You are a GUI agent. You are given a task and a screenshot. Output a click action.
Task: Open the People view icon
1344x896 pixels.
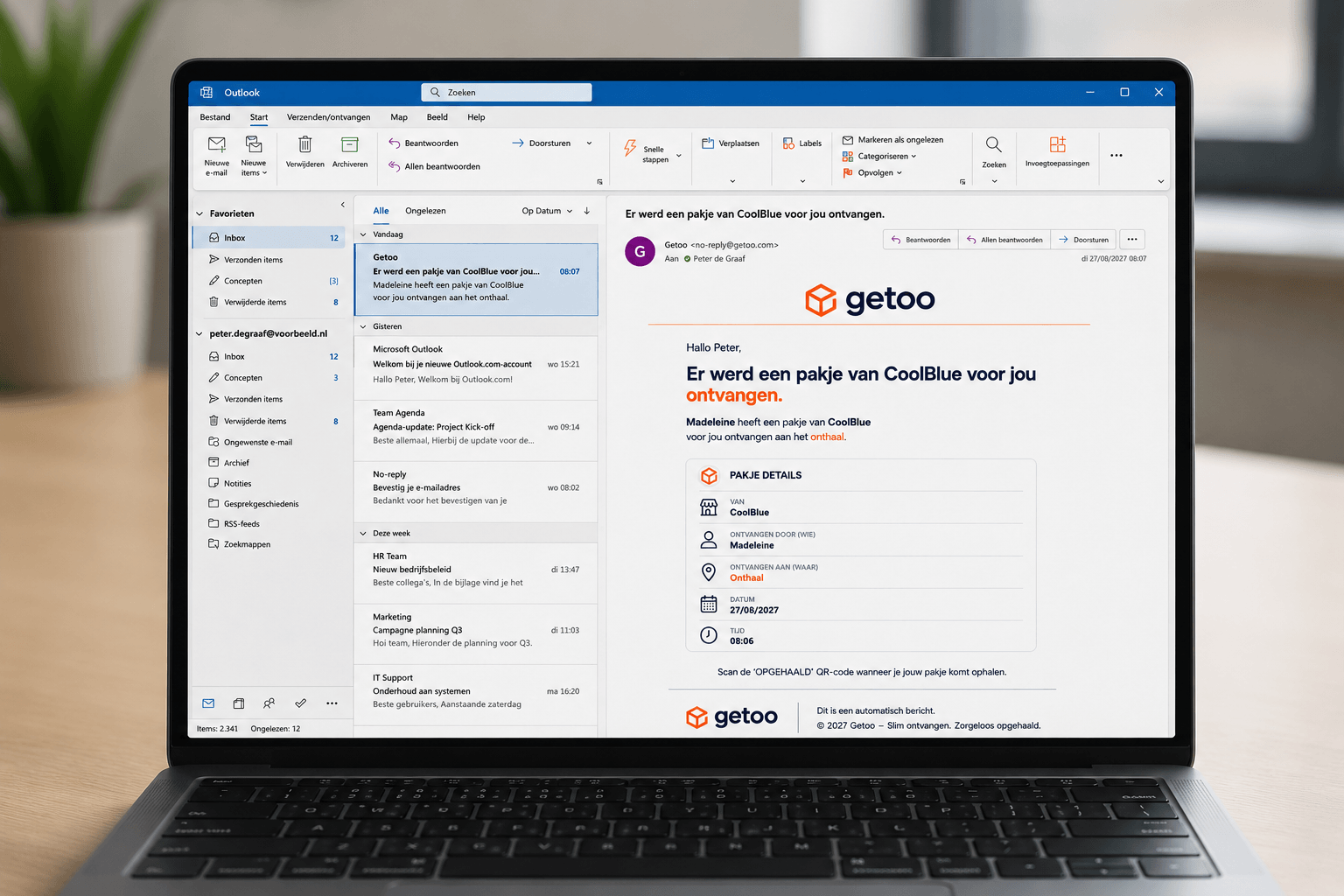click(x=269, y=703)
